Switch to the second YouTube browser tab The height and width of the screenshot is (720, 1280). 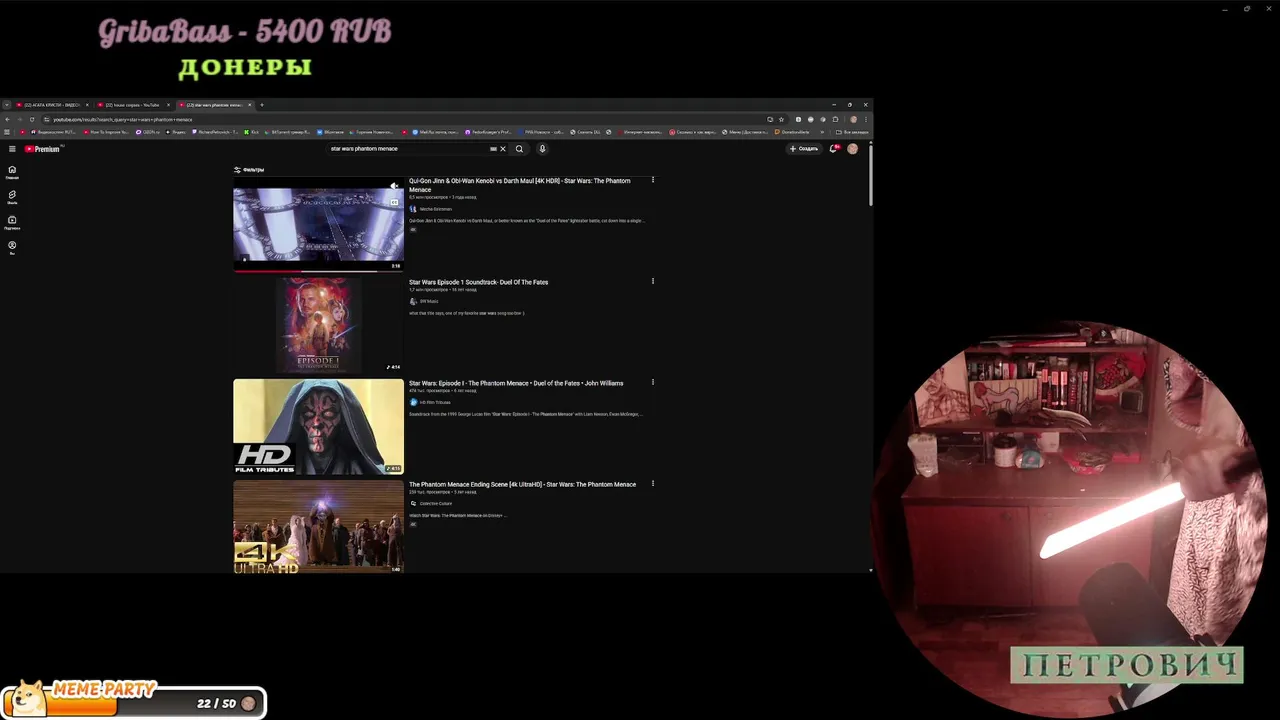(x=132, y=105)
